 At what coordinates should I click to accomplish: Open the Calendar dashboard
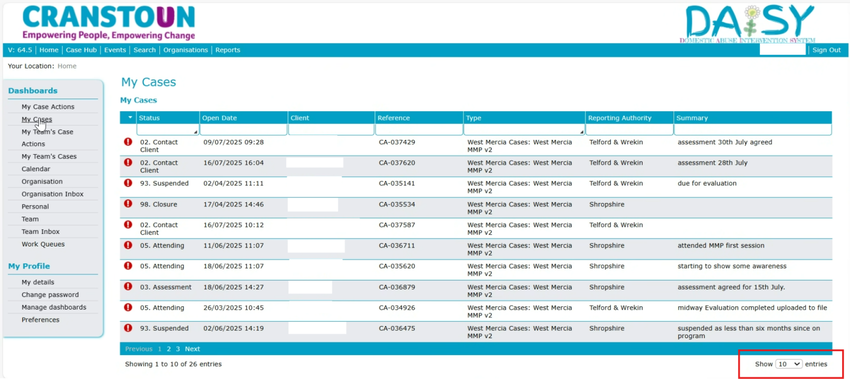tap(36, 169)
